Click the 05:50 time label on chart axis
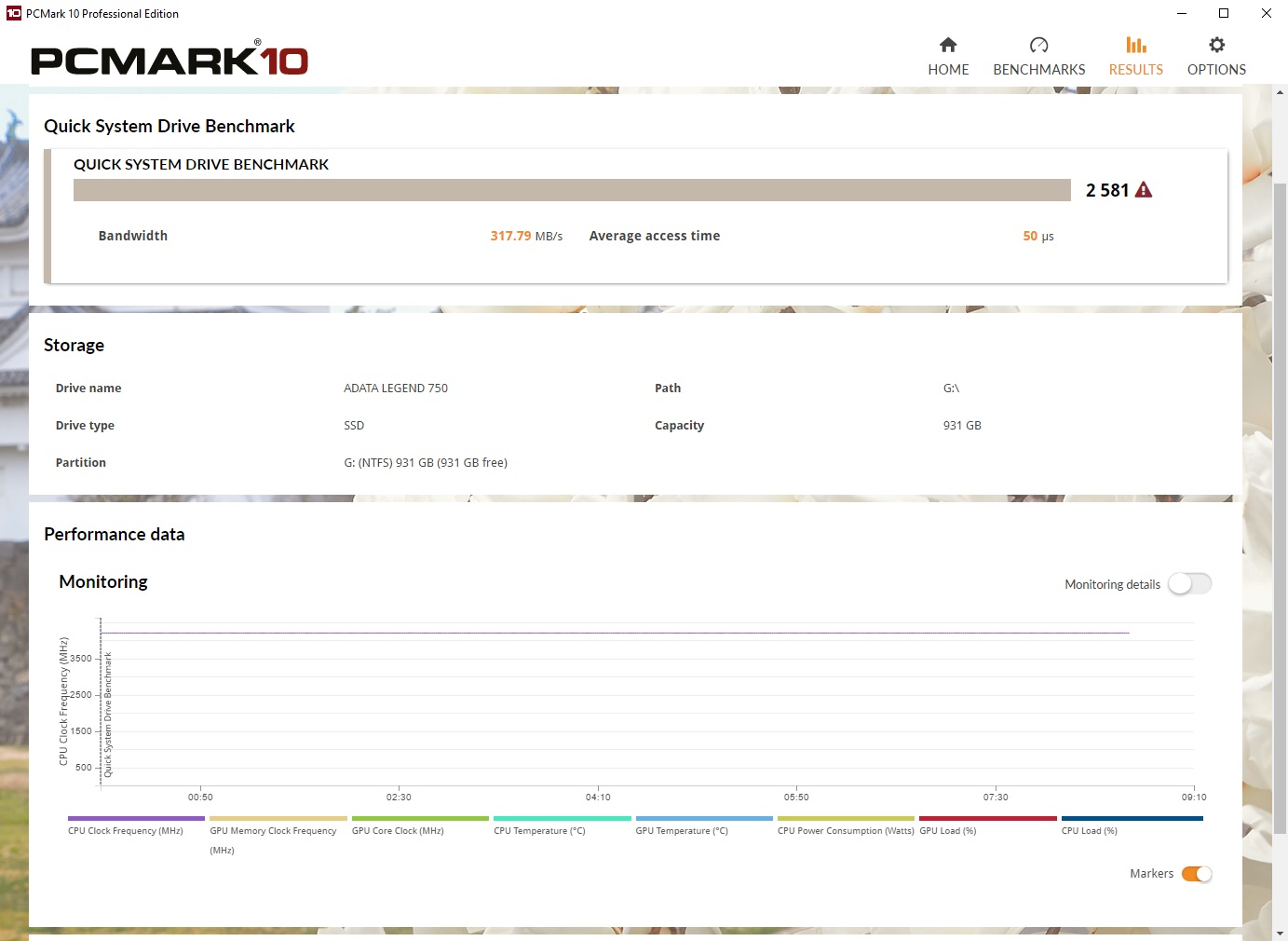 click(796, 798)
